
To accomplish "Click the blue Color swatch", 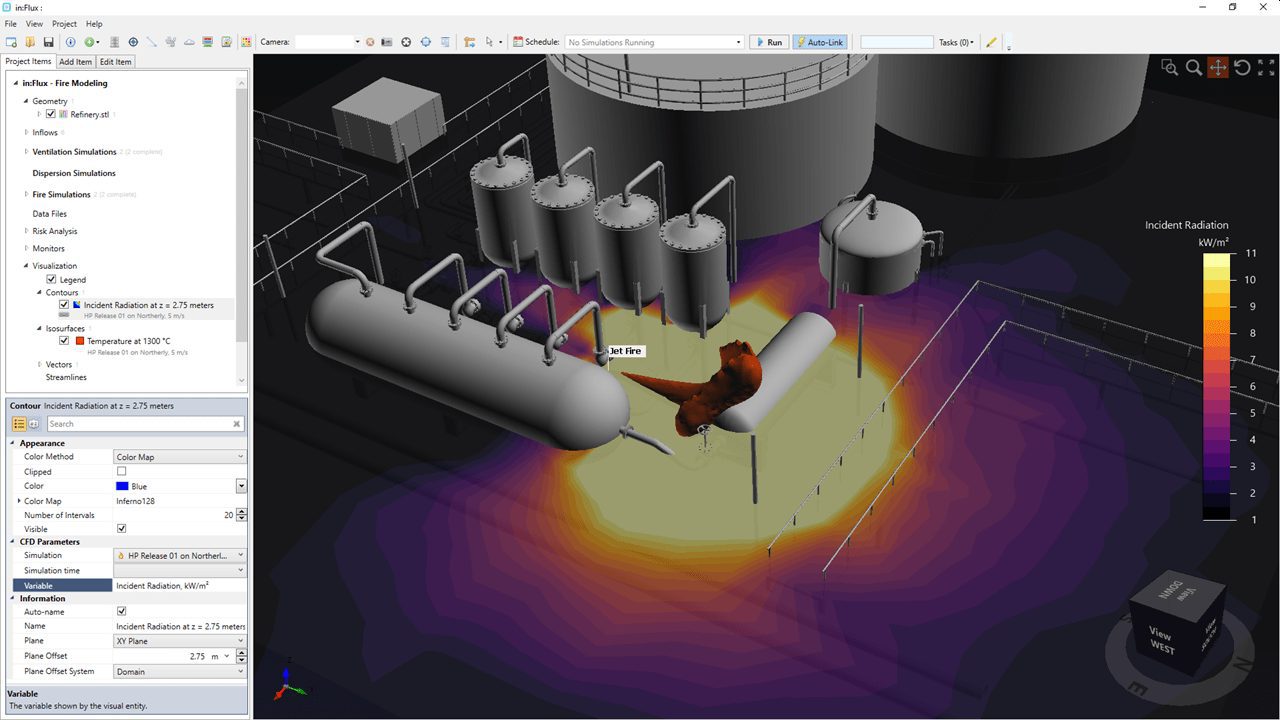I will [122, 486].
